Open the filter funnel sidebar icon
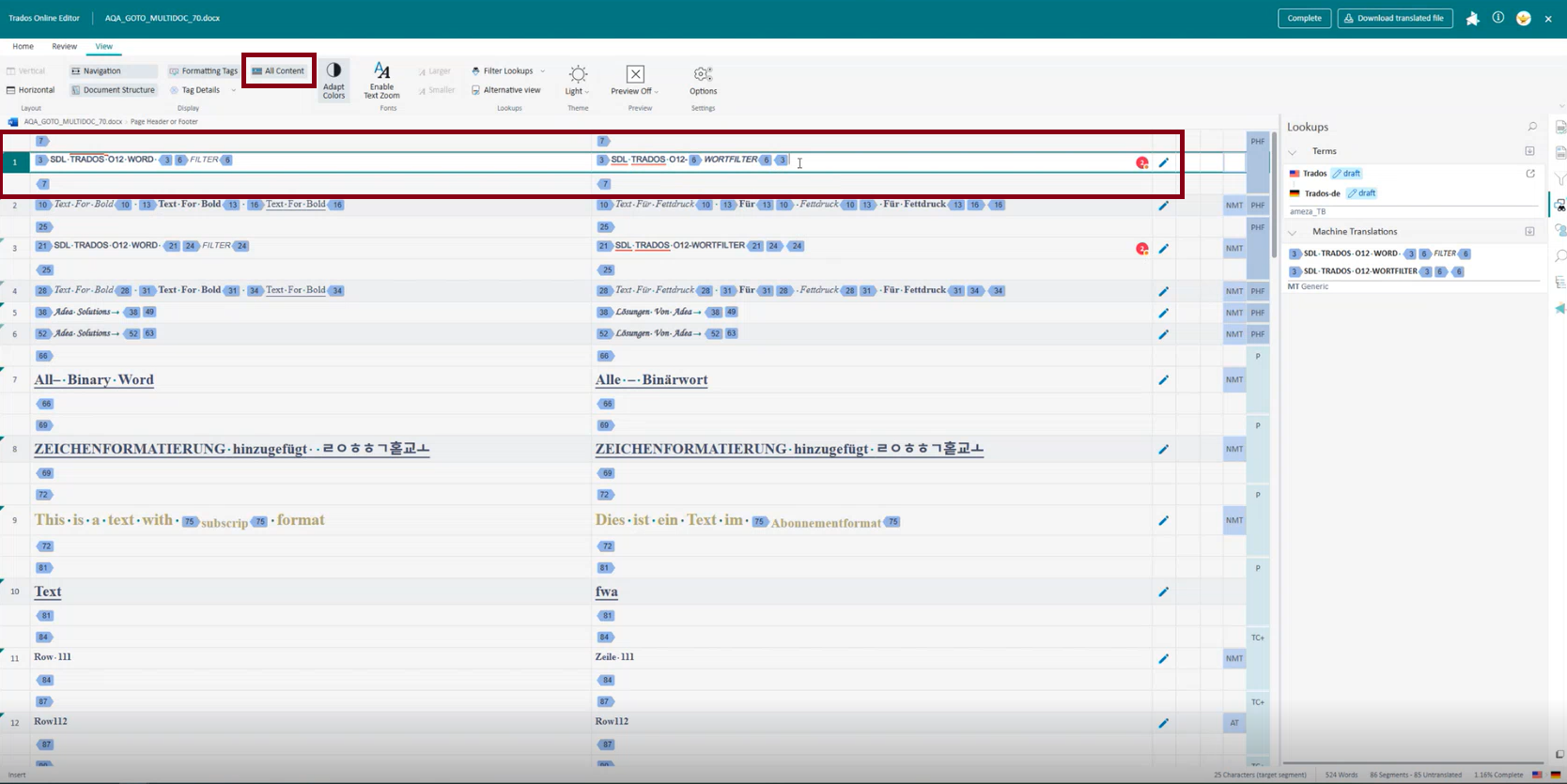Image resolution: width=1567 pixels, height=784 pixels. click(x=1559, y=179)
